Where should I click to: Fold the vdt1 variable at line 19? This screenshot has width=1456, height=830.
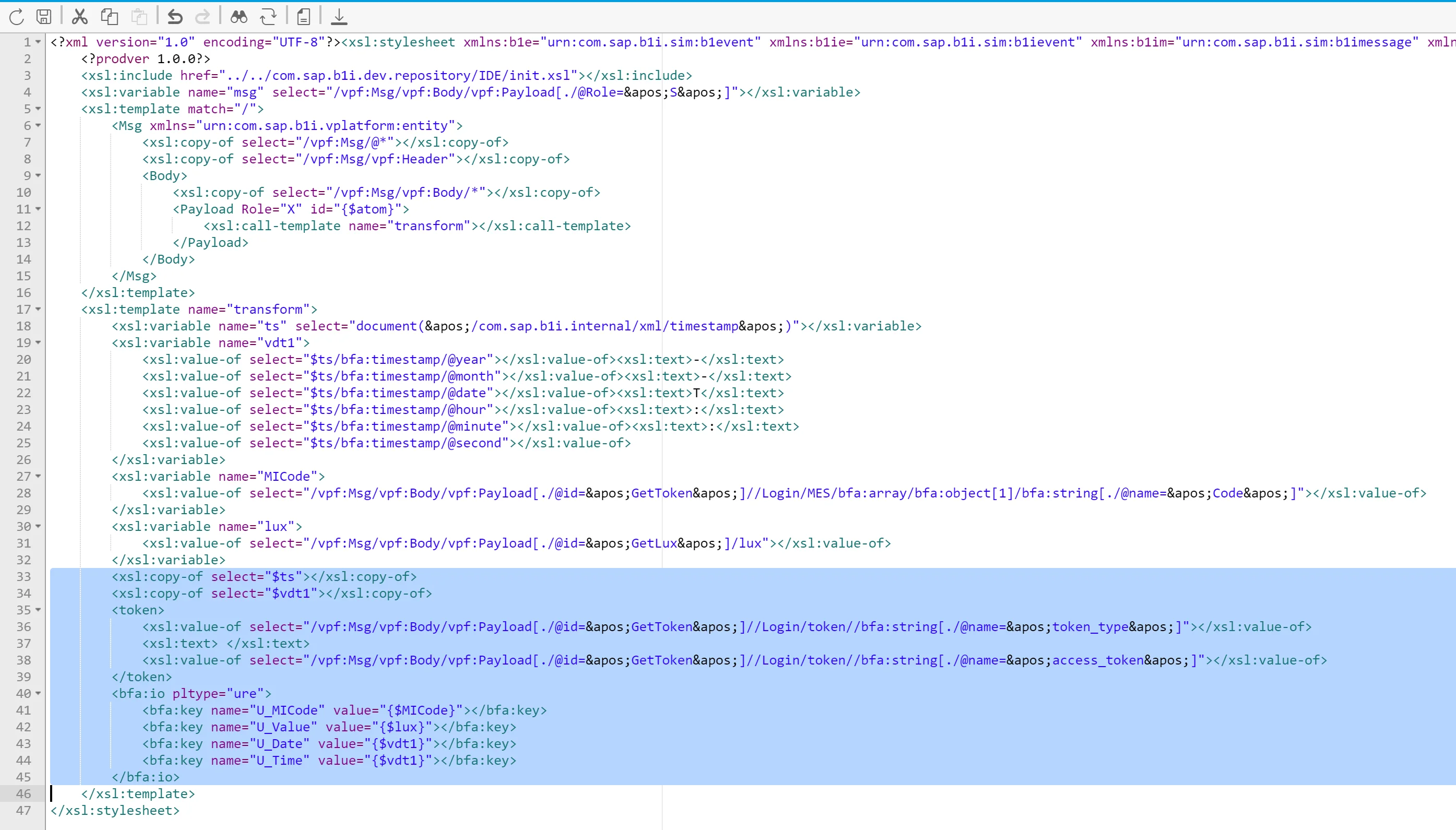(38, 342)
